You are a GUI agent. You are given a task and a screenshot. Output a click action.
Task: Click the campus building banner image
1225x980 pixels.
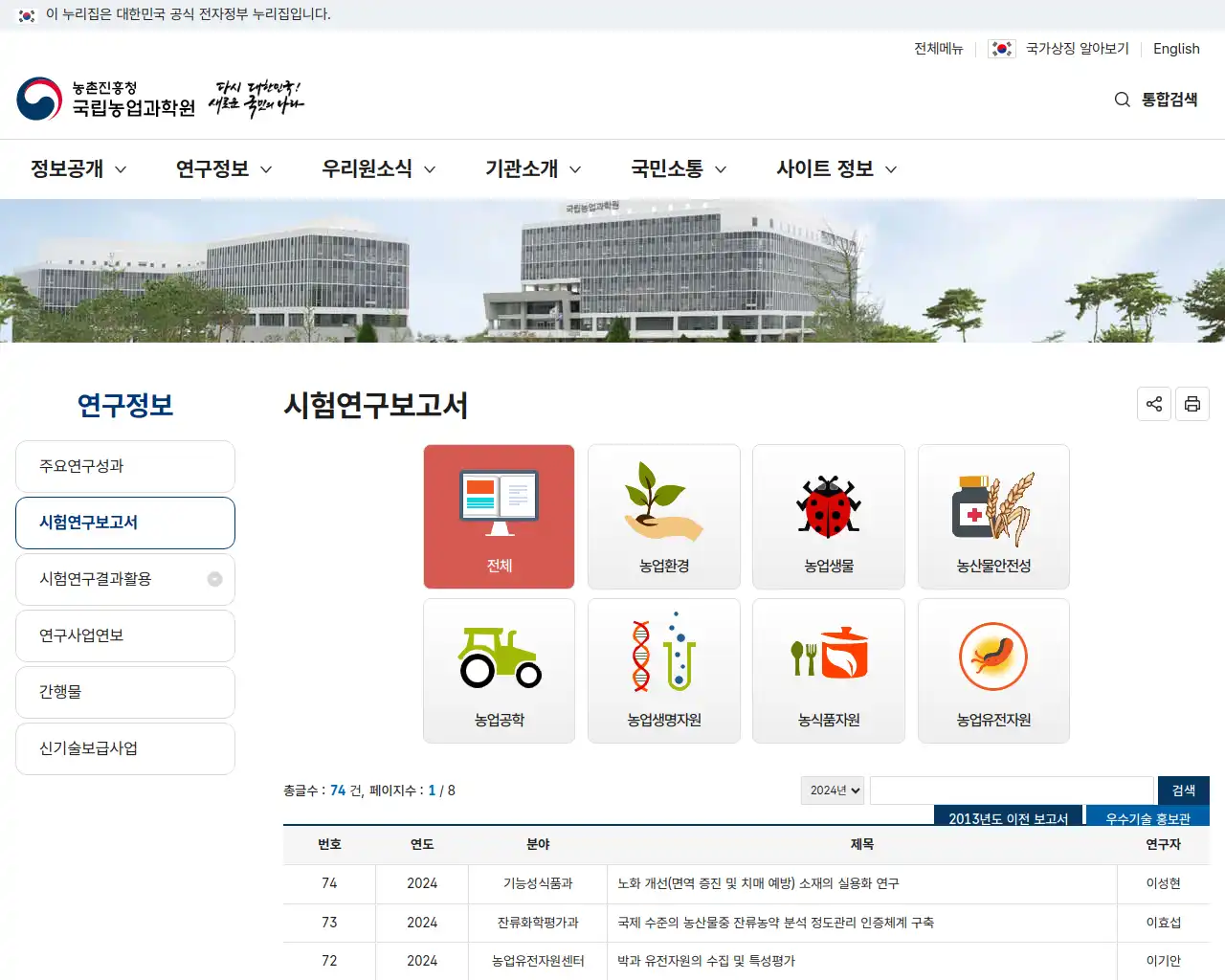pyautogui.click(x=612, y=271)
